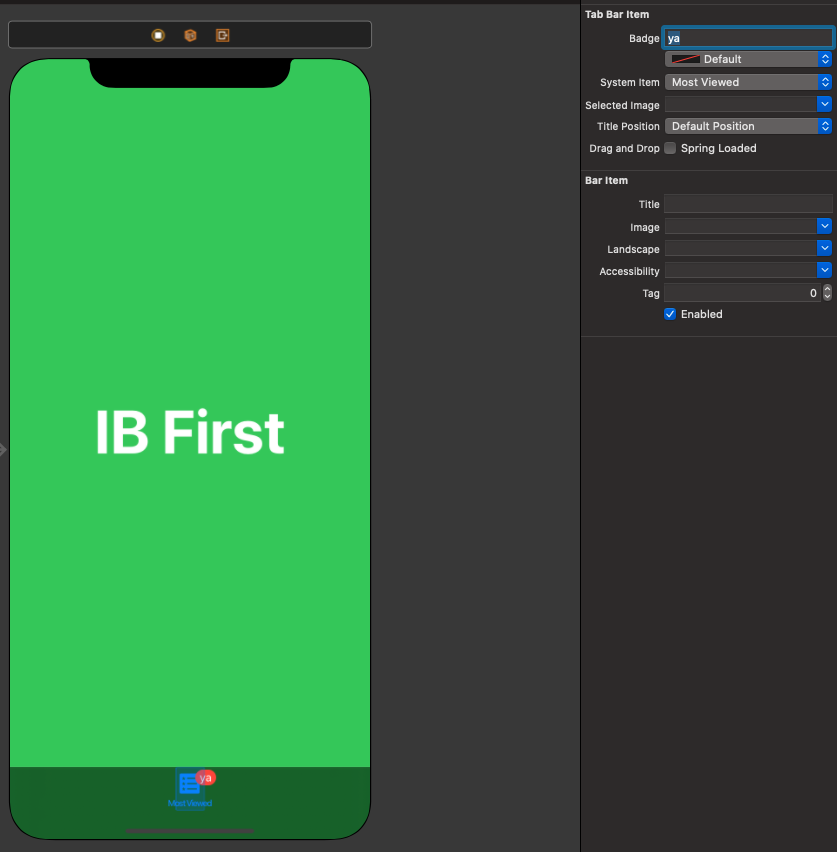Expand the Bar Item Image combo box
837x852 pixels.
click(x=824, y=227)
